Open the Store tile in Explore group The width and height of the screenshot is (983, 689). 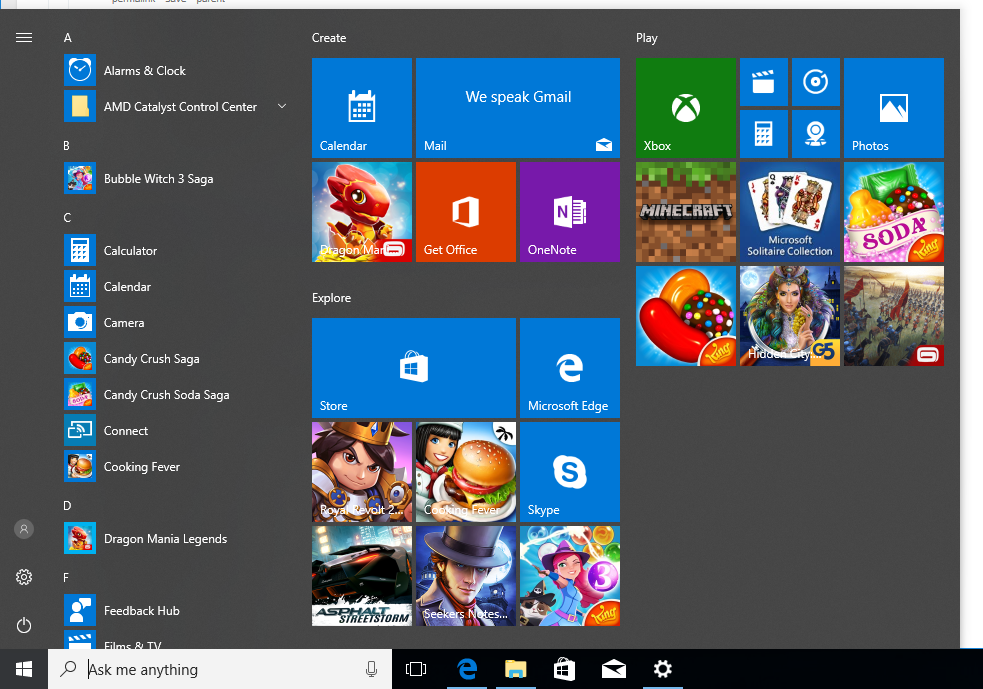pyautogui.click(x=414, y=368)
